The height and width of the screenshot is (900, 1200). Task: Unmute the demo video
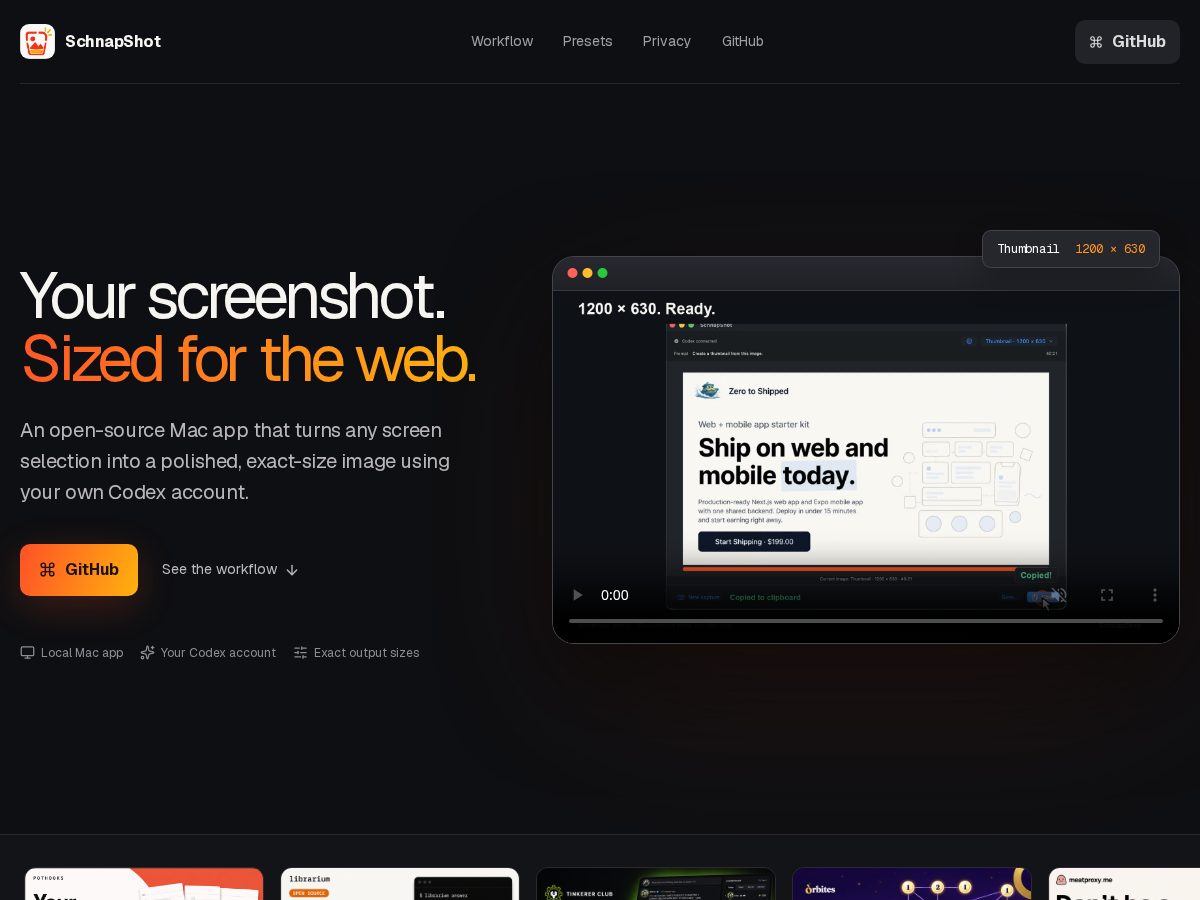pyautogui.click(x=1059, y=595)
